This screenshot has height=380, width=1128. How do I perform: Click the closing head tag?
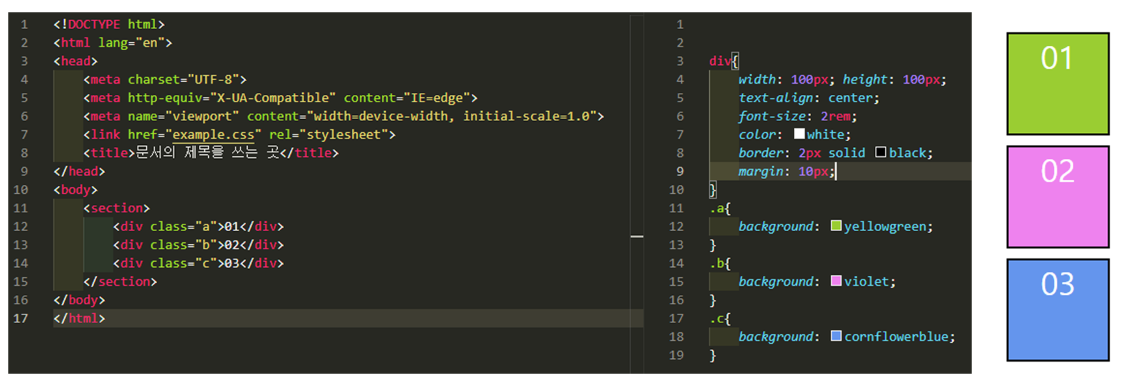click(x=79, y=171)
